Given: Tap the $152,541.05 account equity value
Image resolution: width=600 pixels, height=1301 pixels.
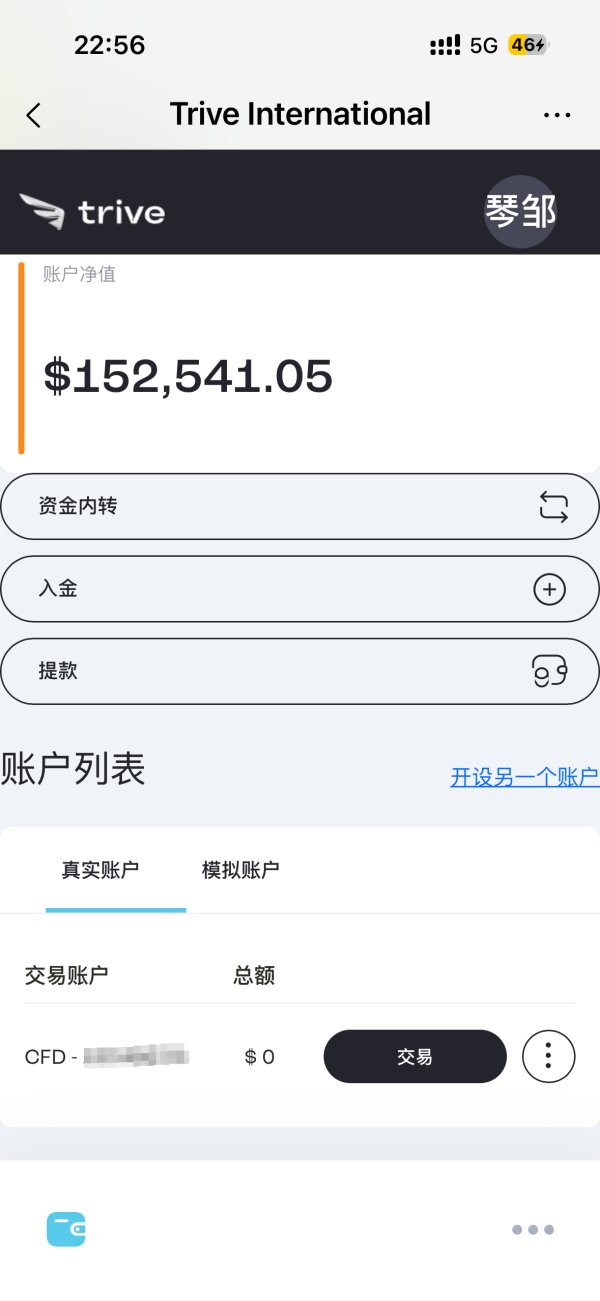Looking at the screenshot, I should (188, 376).
